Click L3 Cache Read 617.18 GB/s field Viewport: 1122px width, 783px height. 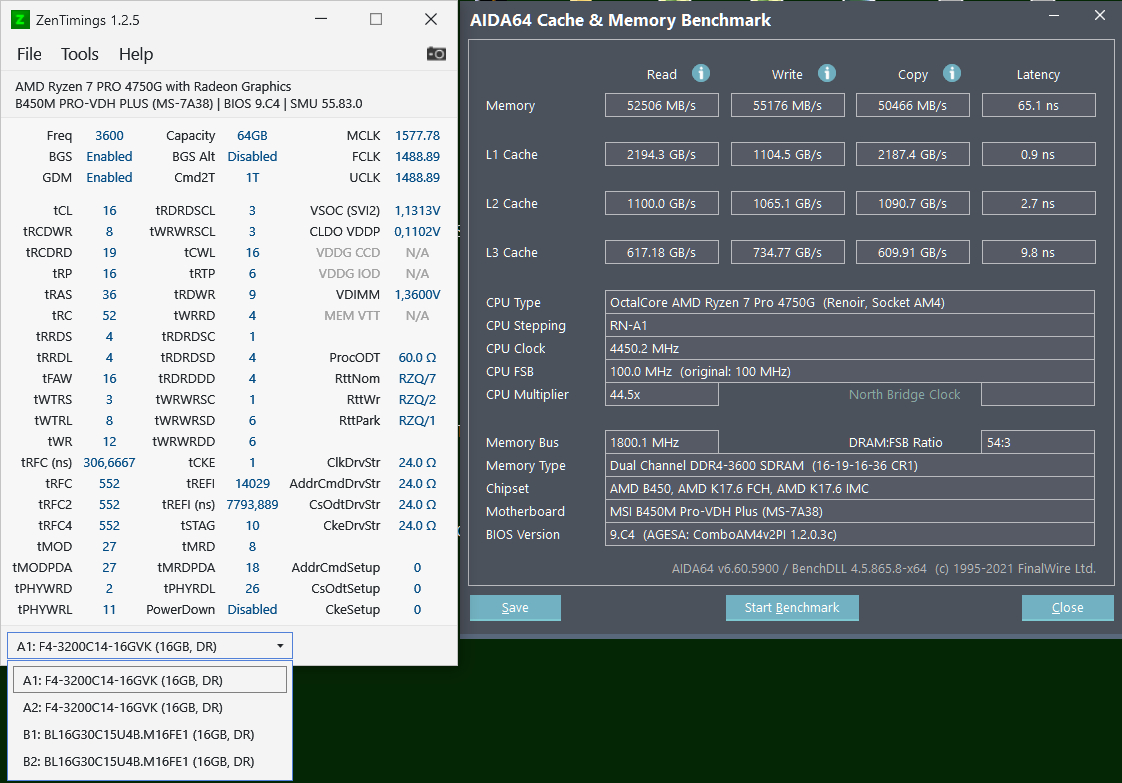tap(662, 252)
